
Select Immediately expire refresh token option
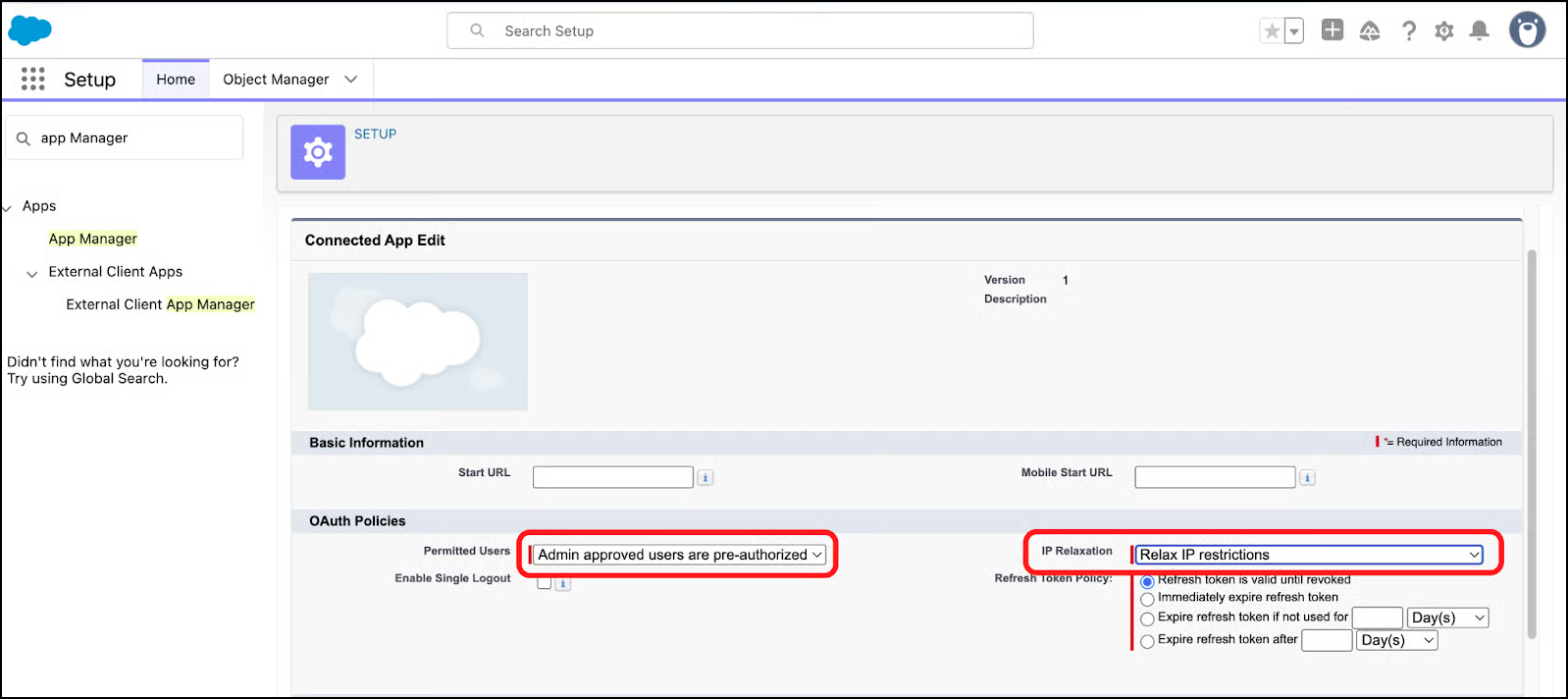point(1147,599)
